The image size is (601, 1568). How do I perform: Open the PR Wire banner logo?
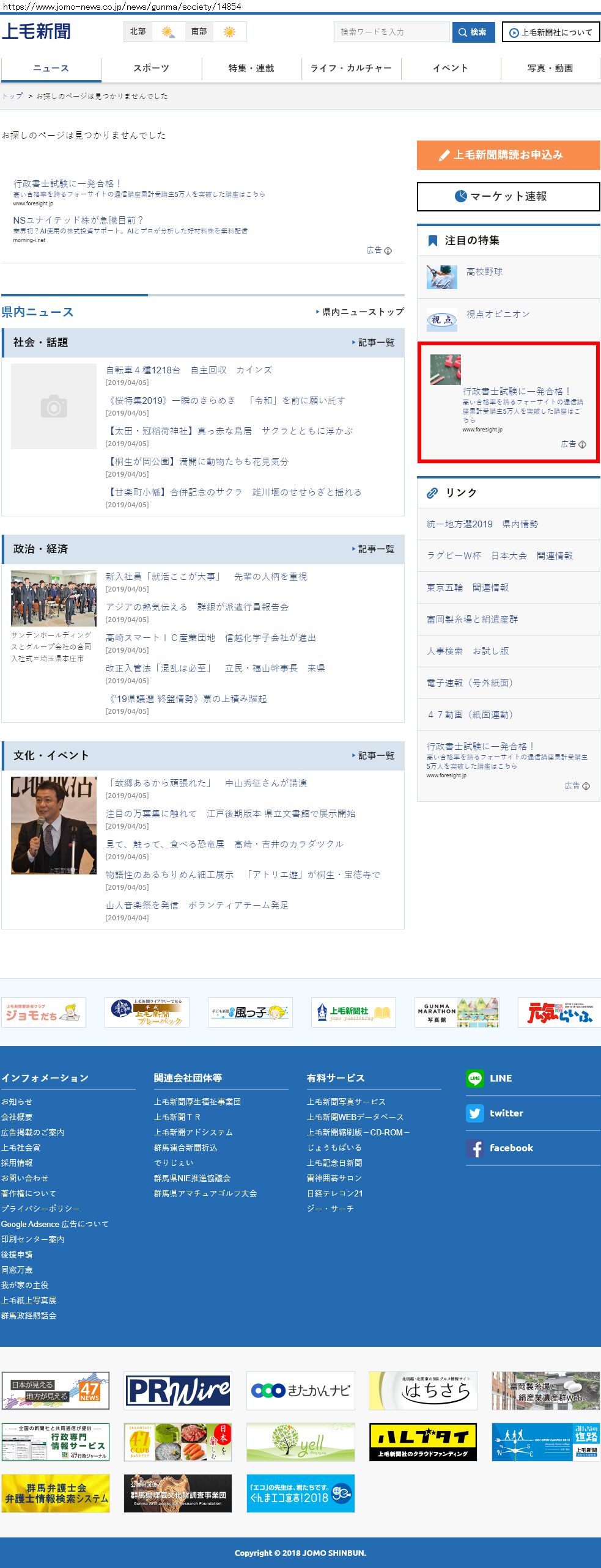click(x=178, y=1391)
